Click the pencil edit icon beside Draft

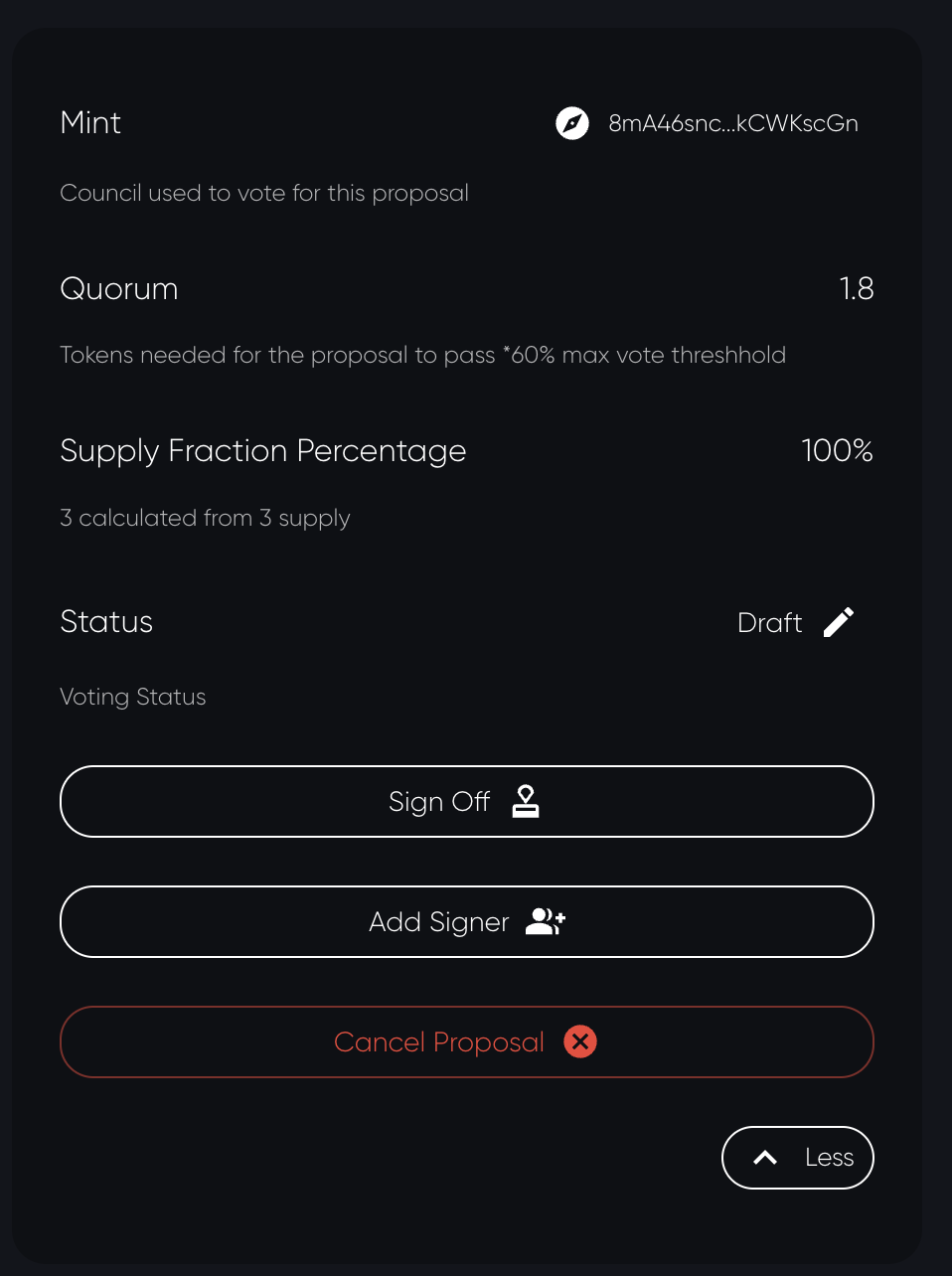point(839,622)
